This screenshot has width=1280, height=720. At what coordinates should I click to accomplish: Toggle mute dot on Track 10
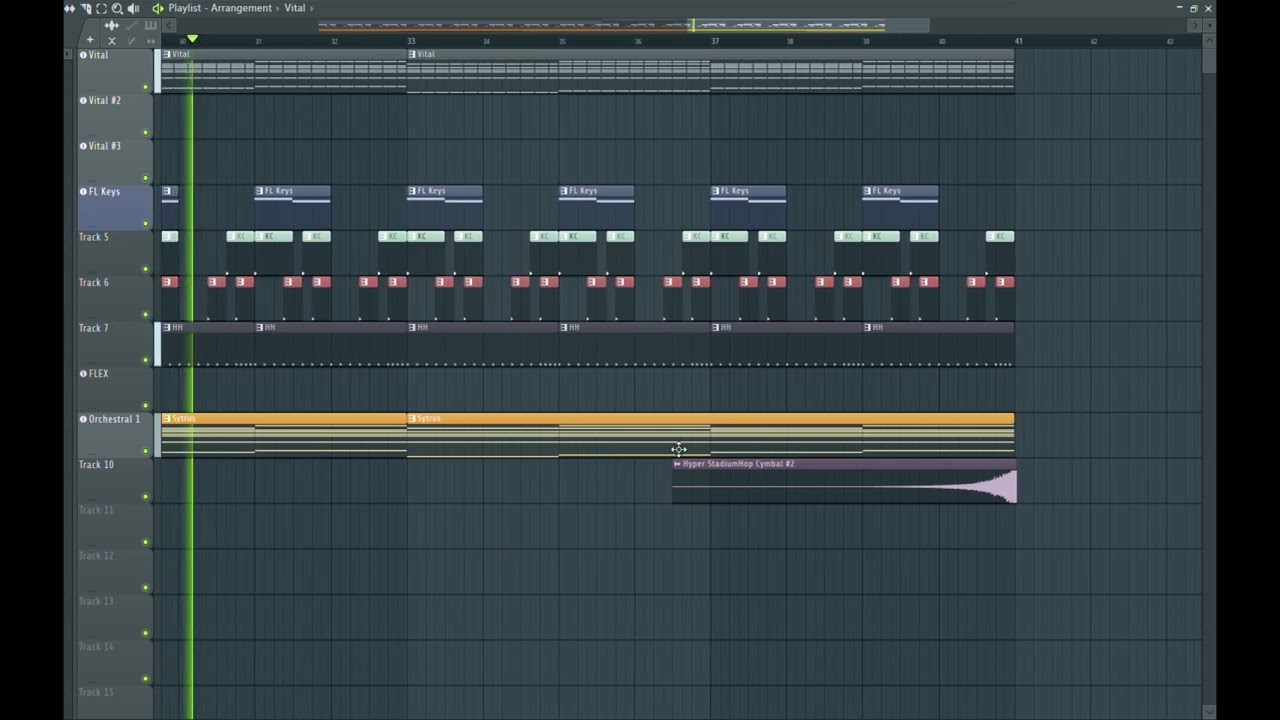point(146,497)
